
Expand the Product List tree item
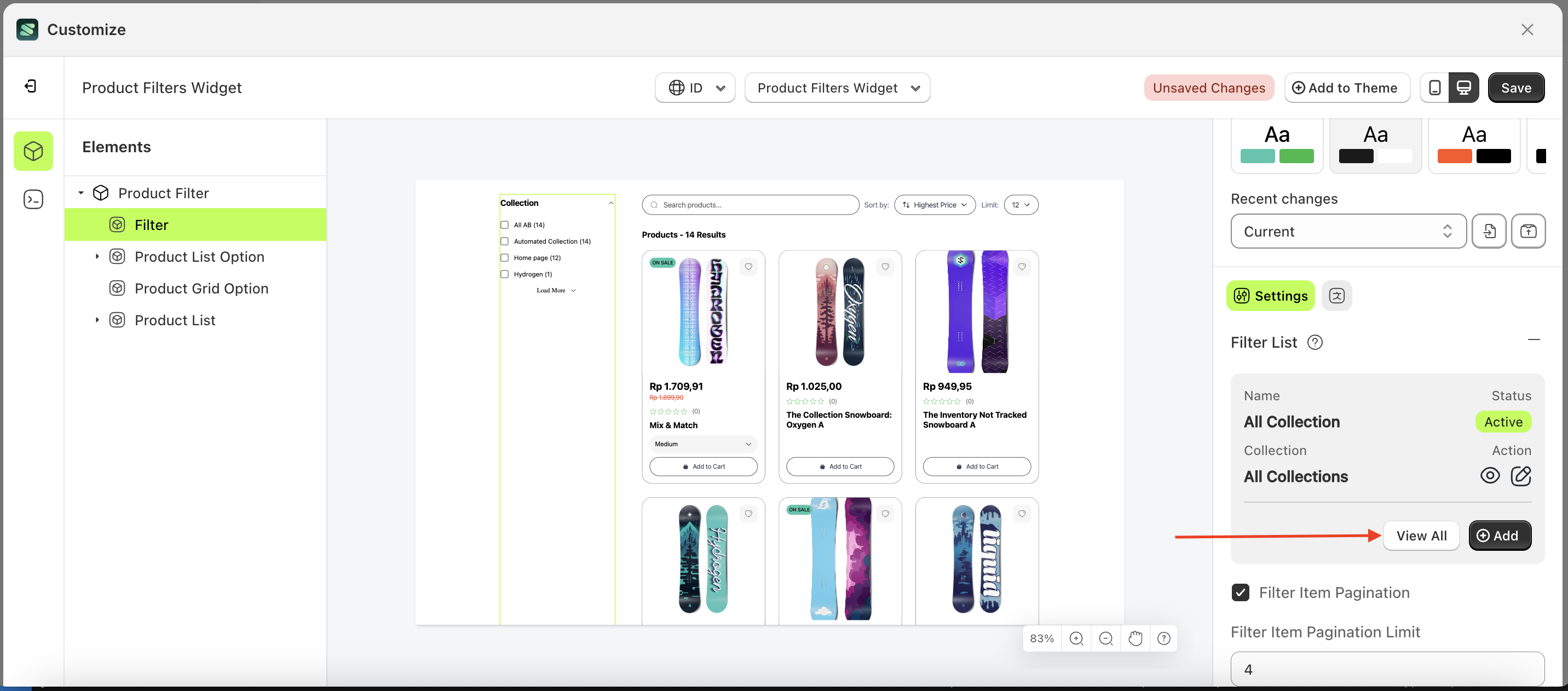(x=97, y=320)
